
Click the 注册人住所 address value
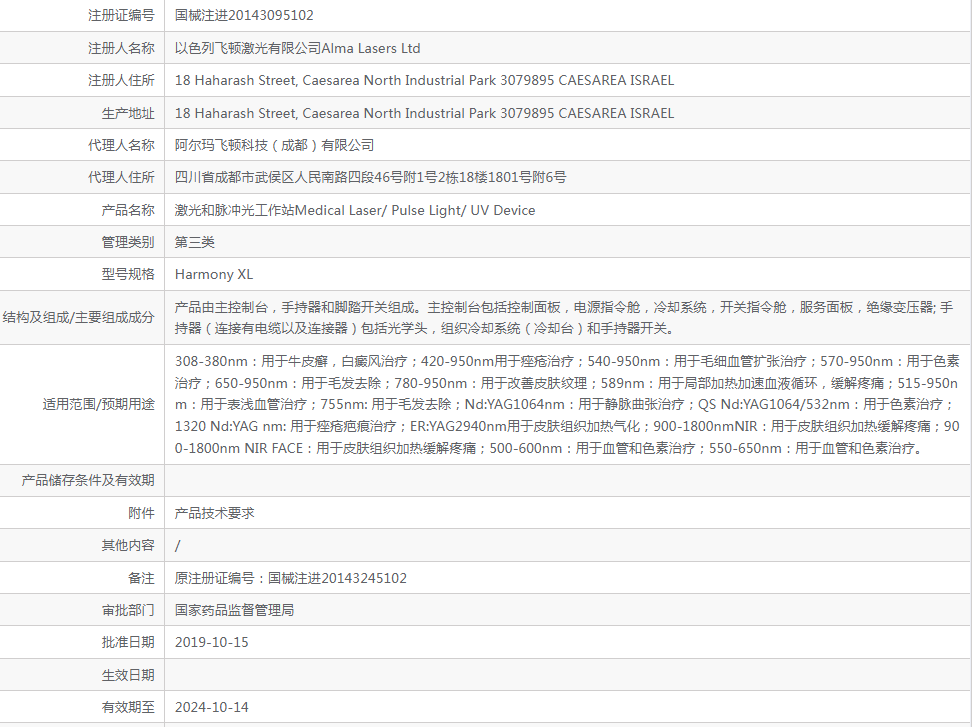(x=424, y=80)
